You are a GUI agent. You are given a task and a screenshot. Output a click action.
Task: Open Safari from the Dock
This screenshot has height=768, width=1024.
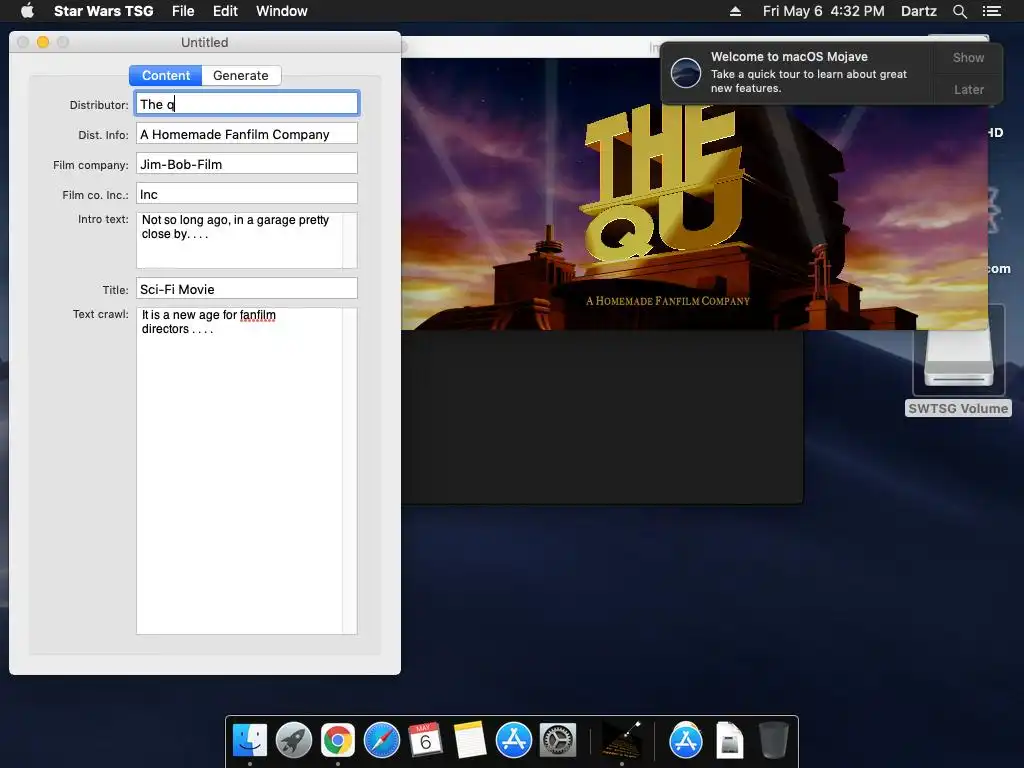[381, 741]
